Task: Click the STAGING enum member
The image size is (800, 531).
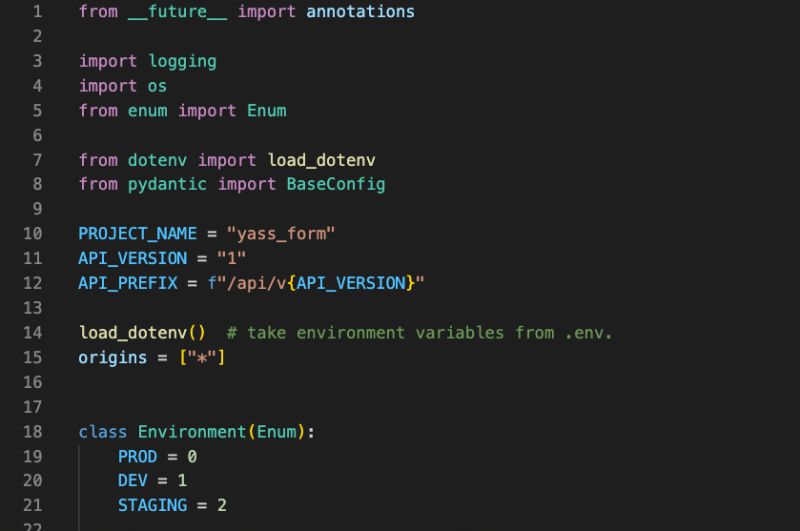Action: click(x=152, y=505)
